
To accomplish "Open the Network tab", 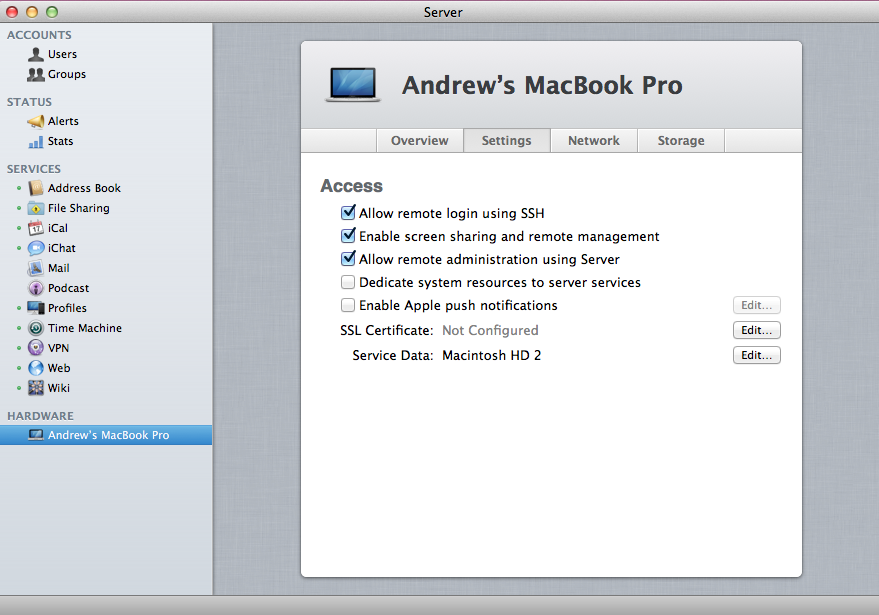I will [x=594, y=141].
